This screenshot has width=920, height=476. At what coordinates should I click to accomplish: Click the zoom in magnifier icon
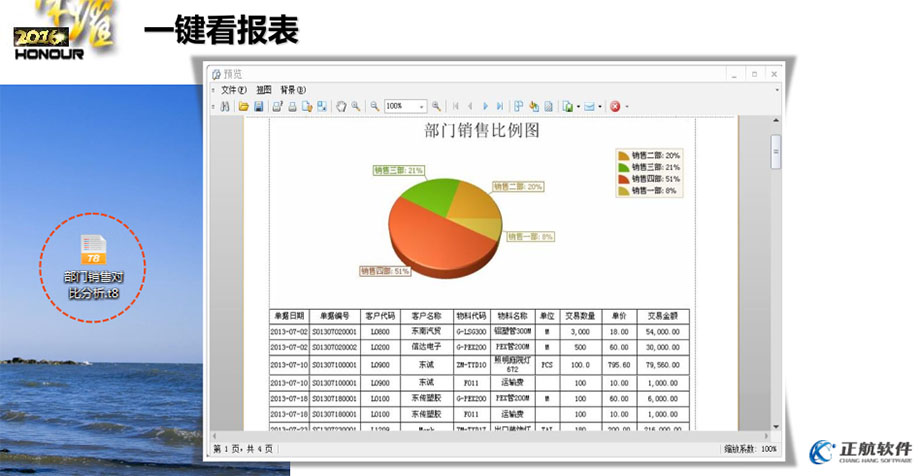pos(437,106)
